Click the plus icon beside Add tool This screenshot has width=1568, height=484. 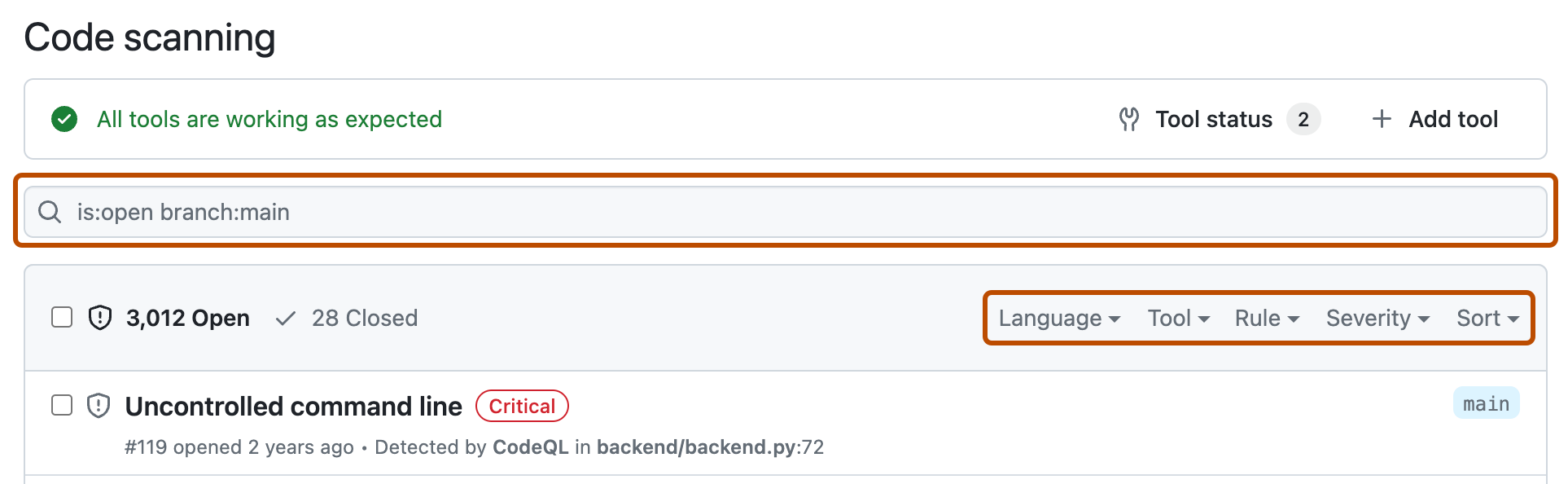(x=1382, y=119)
